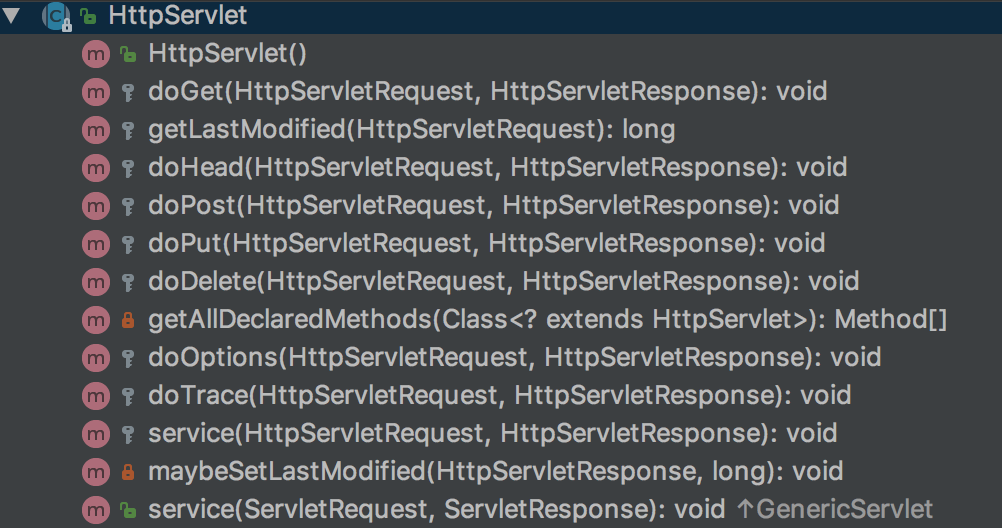
Task: Click the protected key icon beside doPost
Action: pyautogui.click(x=127, y=206)
